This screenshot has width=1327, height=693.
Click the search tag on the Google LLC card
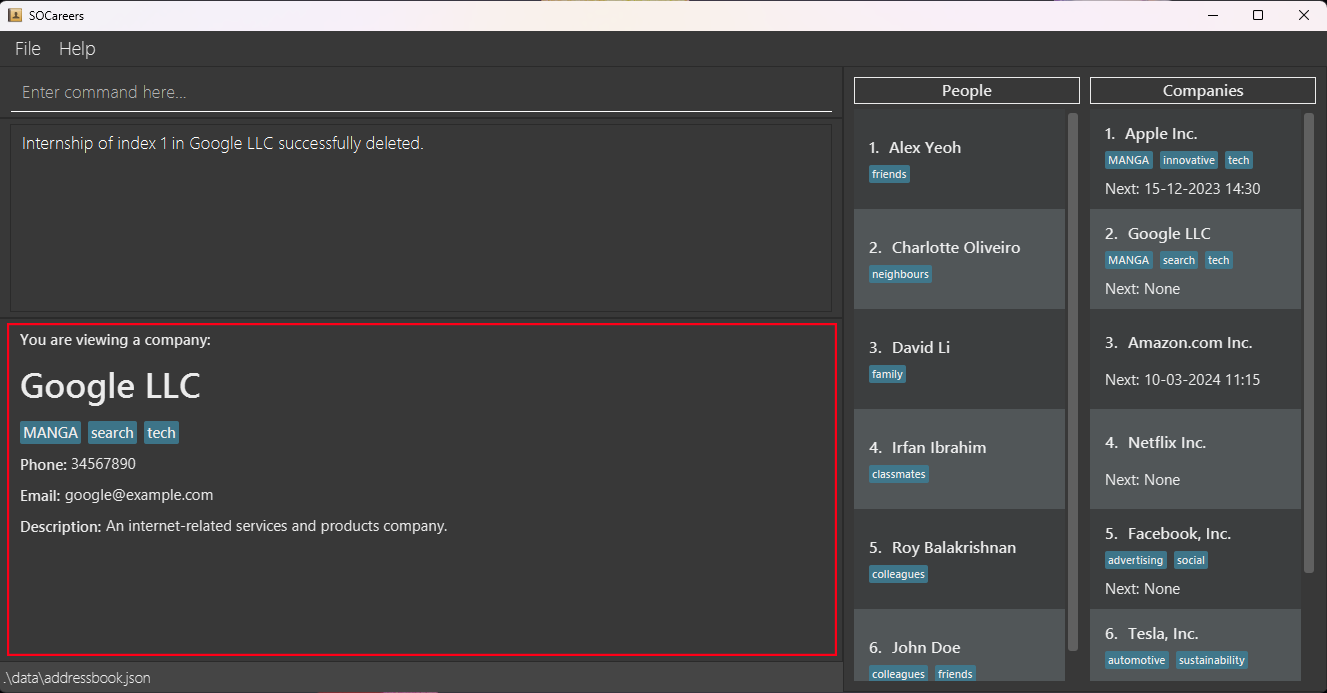(1178, 260)
